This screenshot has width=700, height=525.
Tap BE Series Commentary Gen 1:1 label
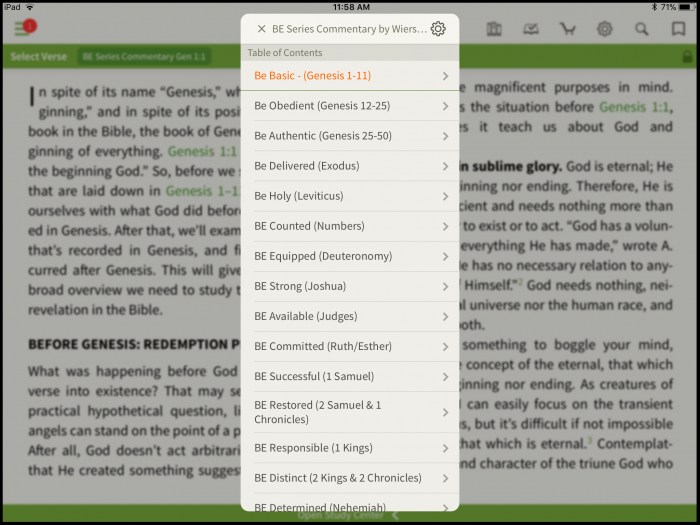point(144,57)
